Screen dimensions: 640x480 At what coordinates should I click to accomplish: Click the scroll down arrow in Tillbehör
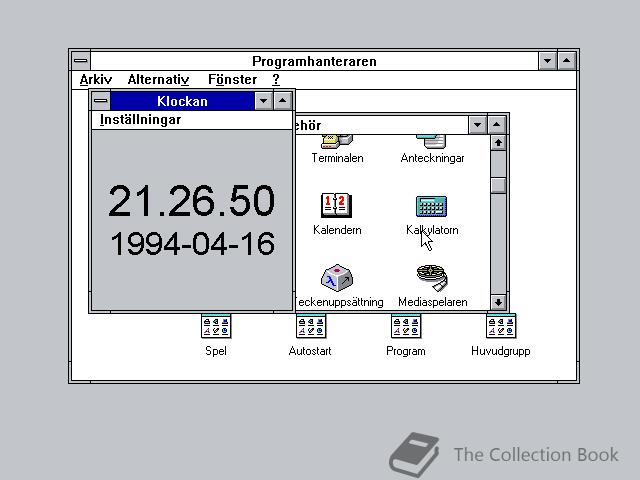click(498, 302)
